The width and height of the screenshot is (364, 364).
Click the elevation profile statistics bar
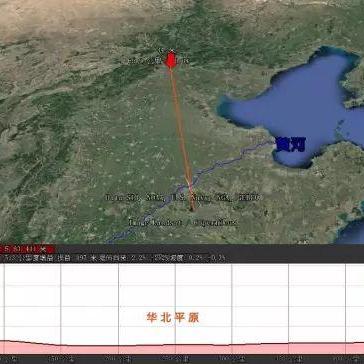click(182, 258)
